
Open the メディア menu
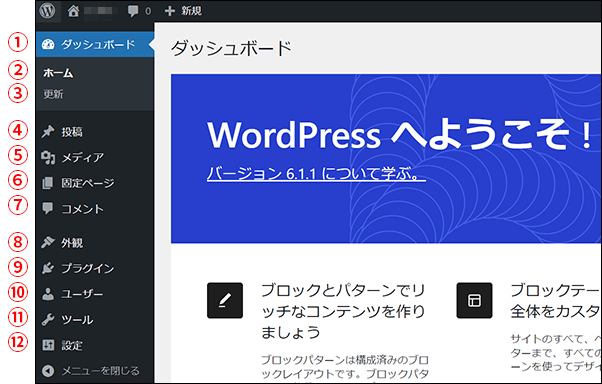(x=95, y=157)
